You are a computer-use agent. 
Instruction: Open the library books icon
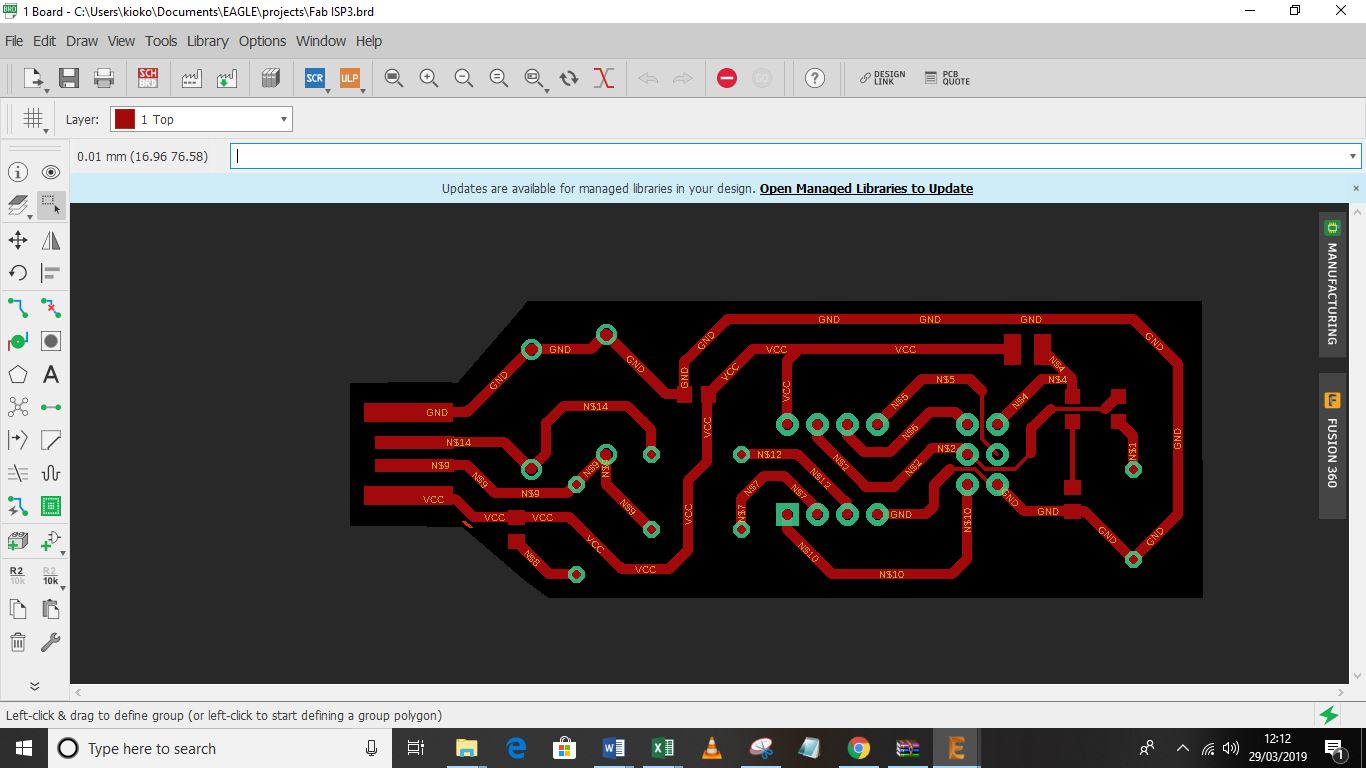tap(270, 78)
